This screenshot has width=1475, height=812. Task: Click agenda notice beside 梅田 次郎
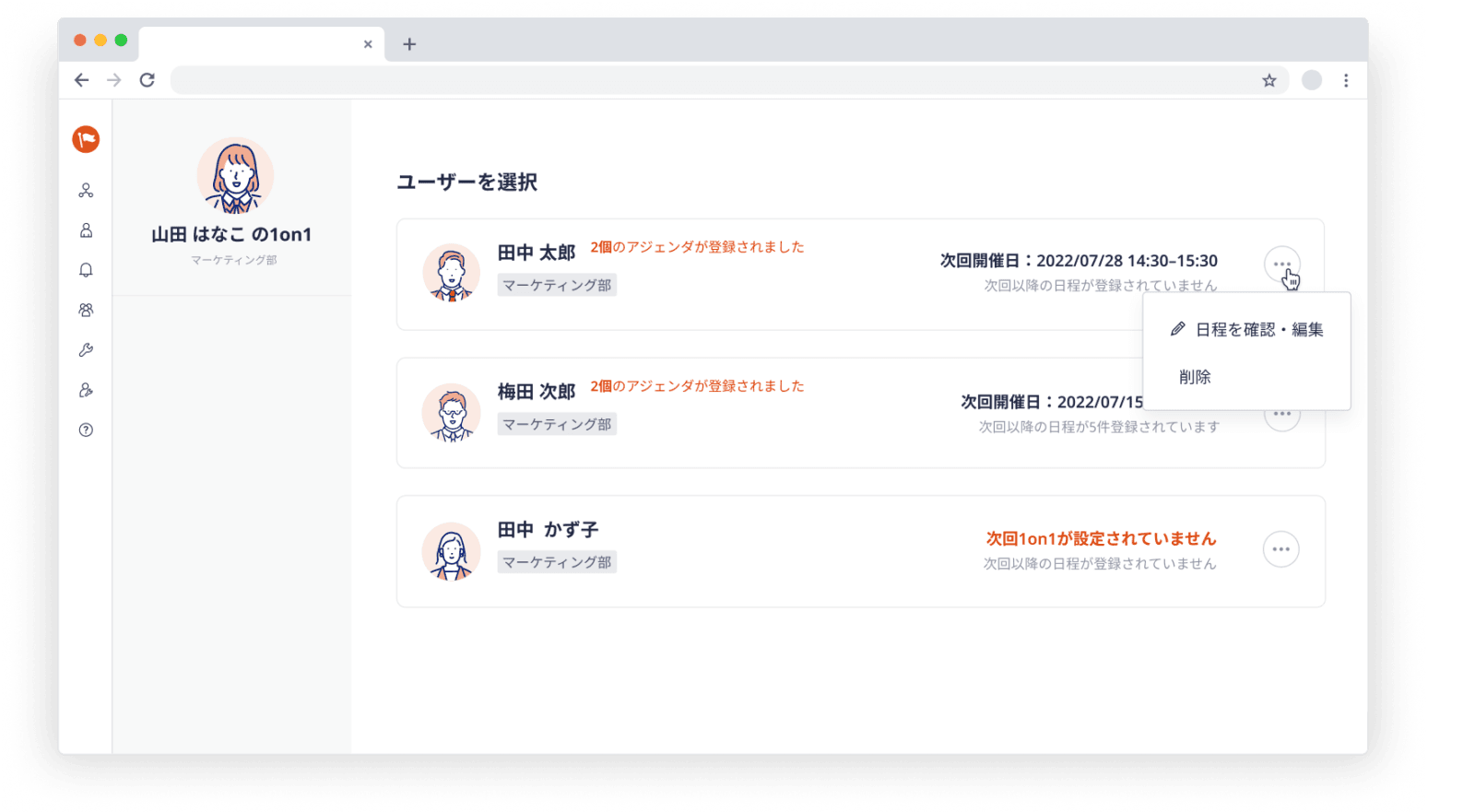click(697, 386)
